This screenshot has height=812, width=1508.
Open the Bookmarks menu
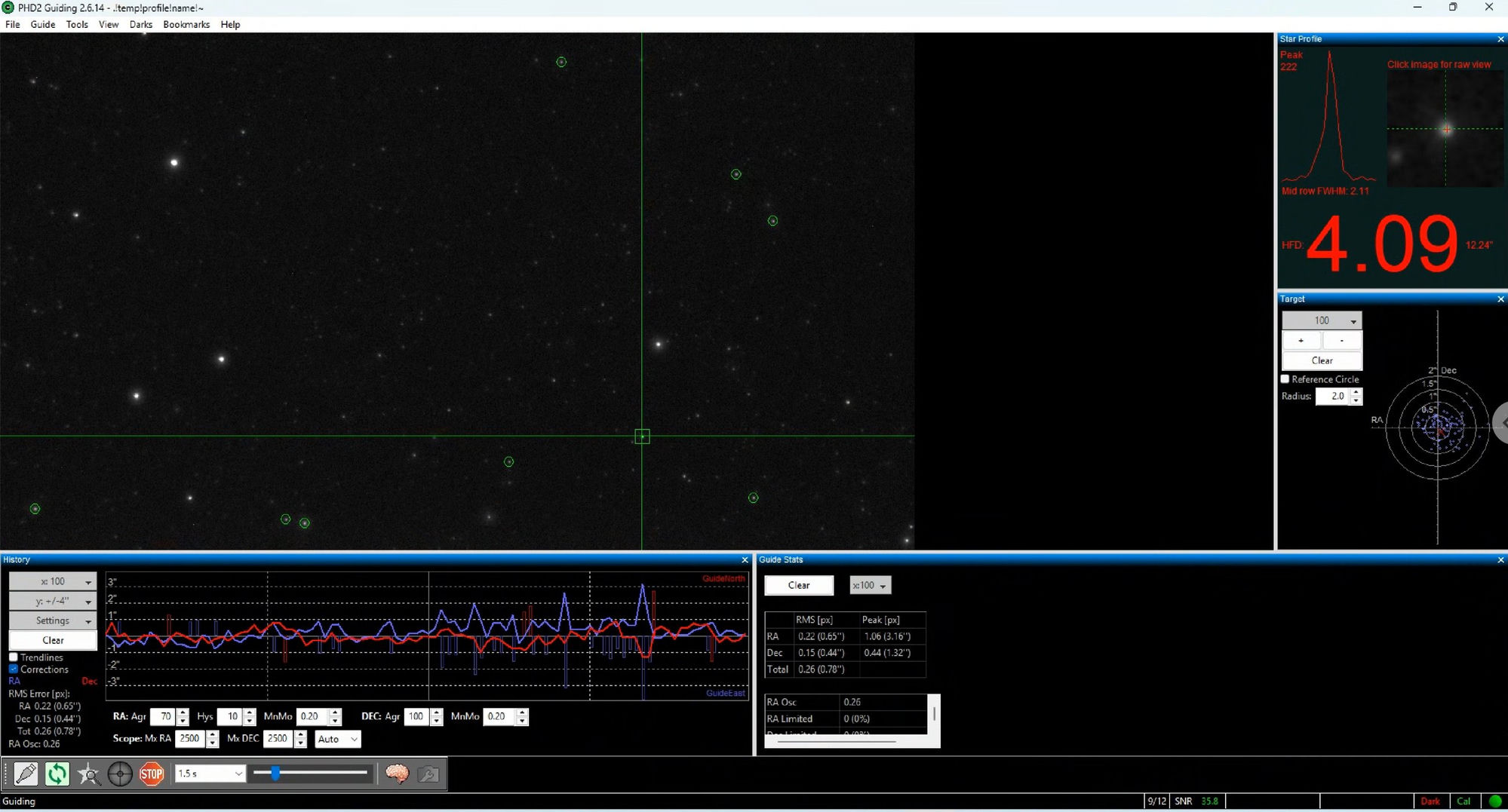tap(186, 24)
